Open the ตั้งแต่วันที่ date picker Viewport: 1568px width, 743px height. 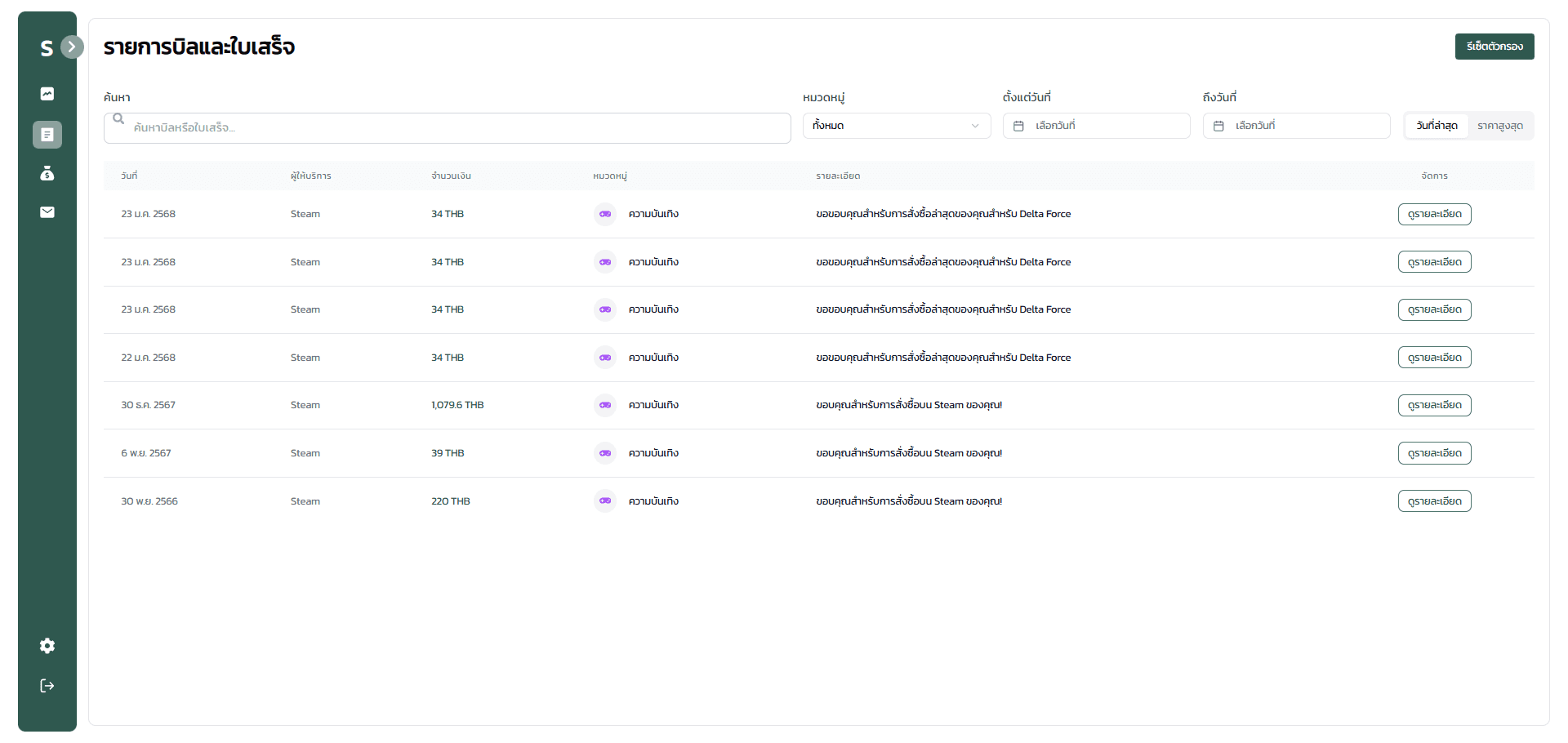tap(1096, 126)
